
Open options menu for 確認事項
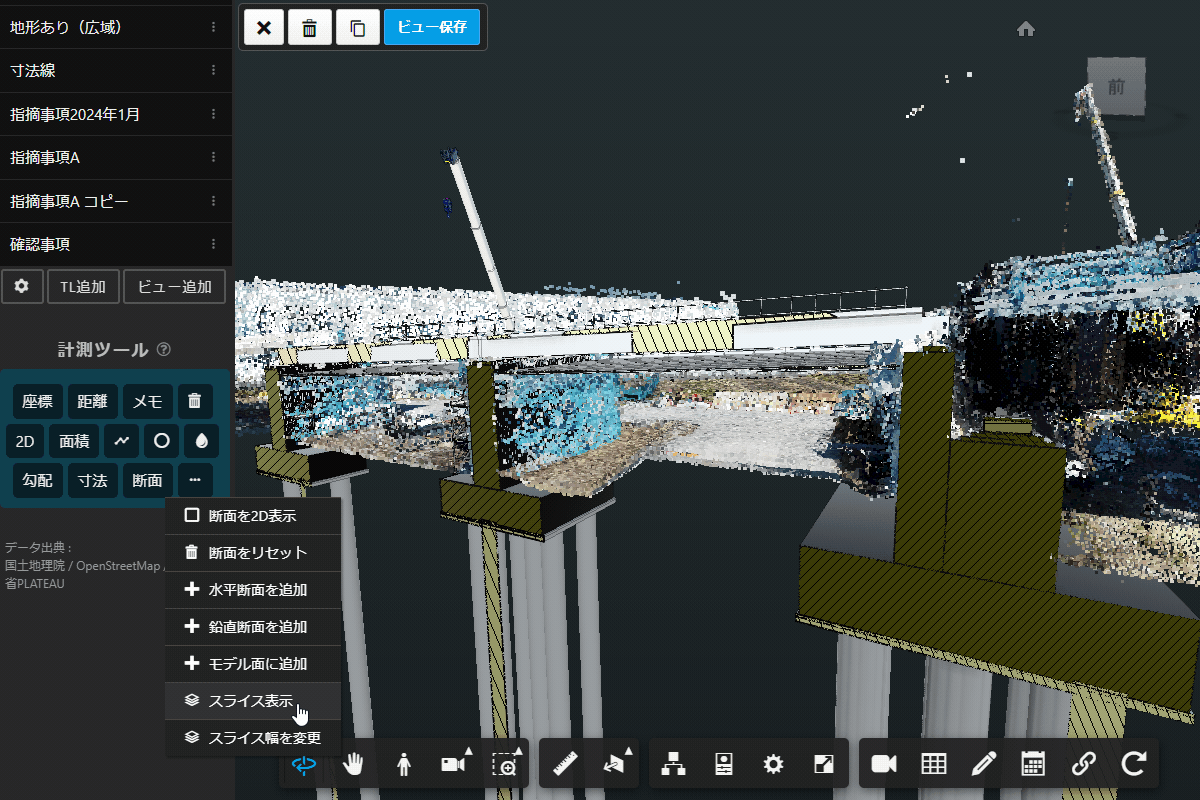pyautogui.click(x=213, y=244)
